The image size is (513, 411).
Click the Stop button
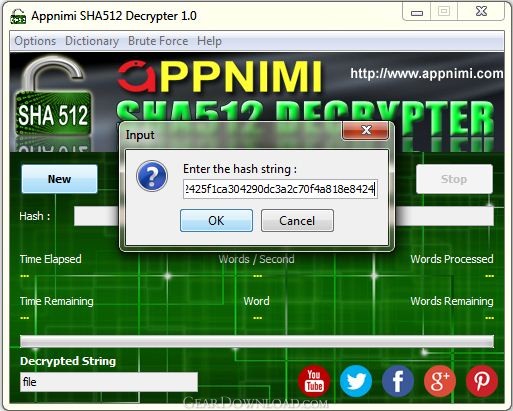click(x=454, y=179)
